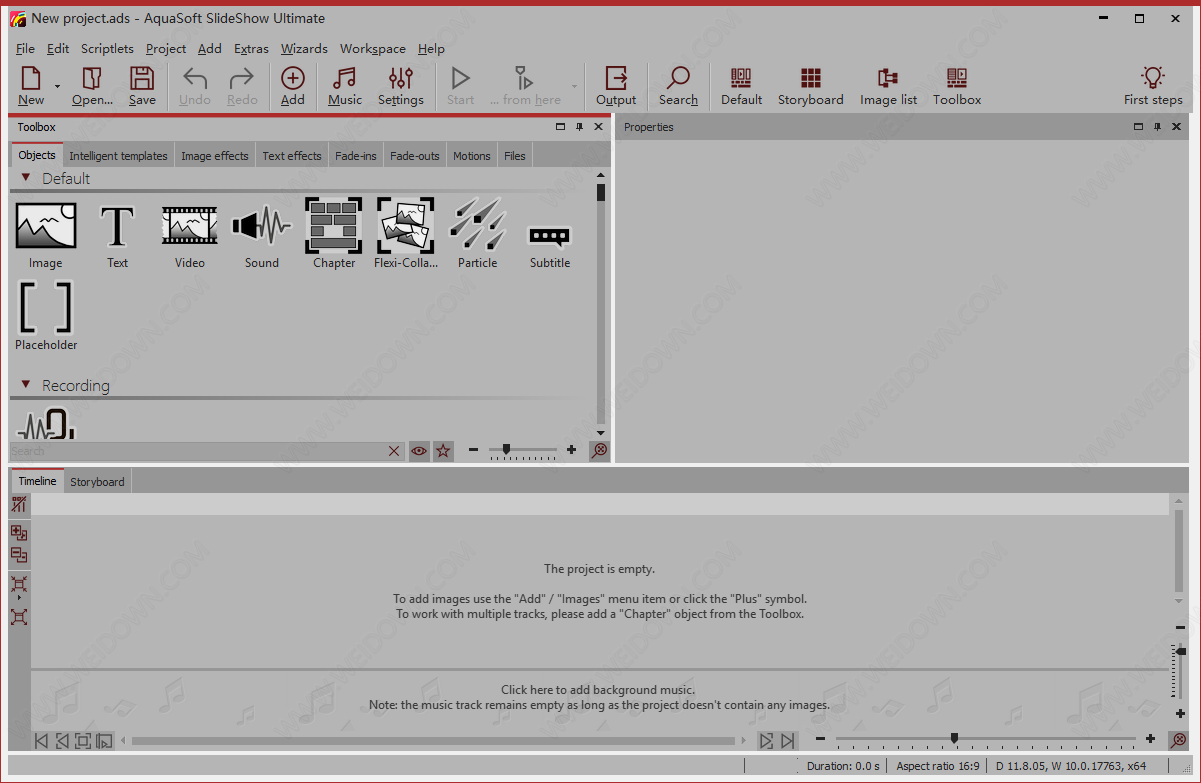Select the Fade-outs tab
Image resolution: width=1201 pixels, height=783 pixels.
tap(415, 155)
